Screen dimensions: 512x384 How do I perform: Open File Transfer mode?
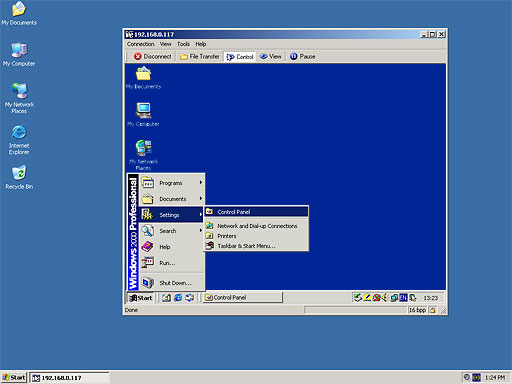pos(200,56)
